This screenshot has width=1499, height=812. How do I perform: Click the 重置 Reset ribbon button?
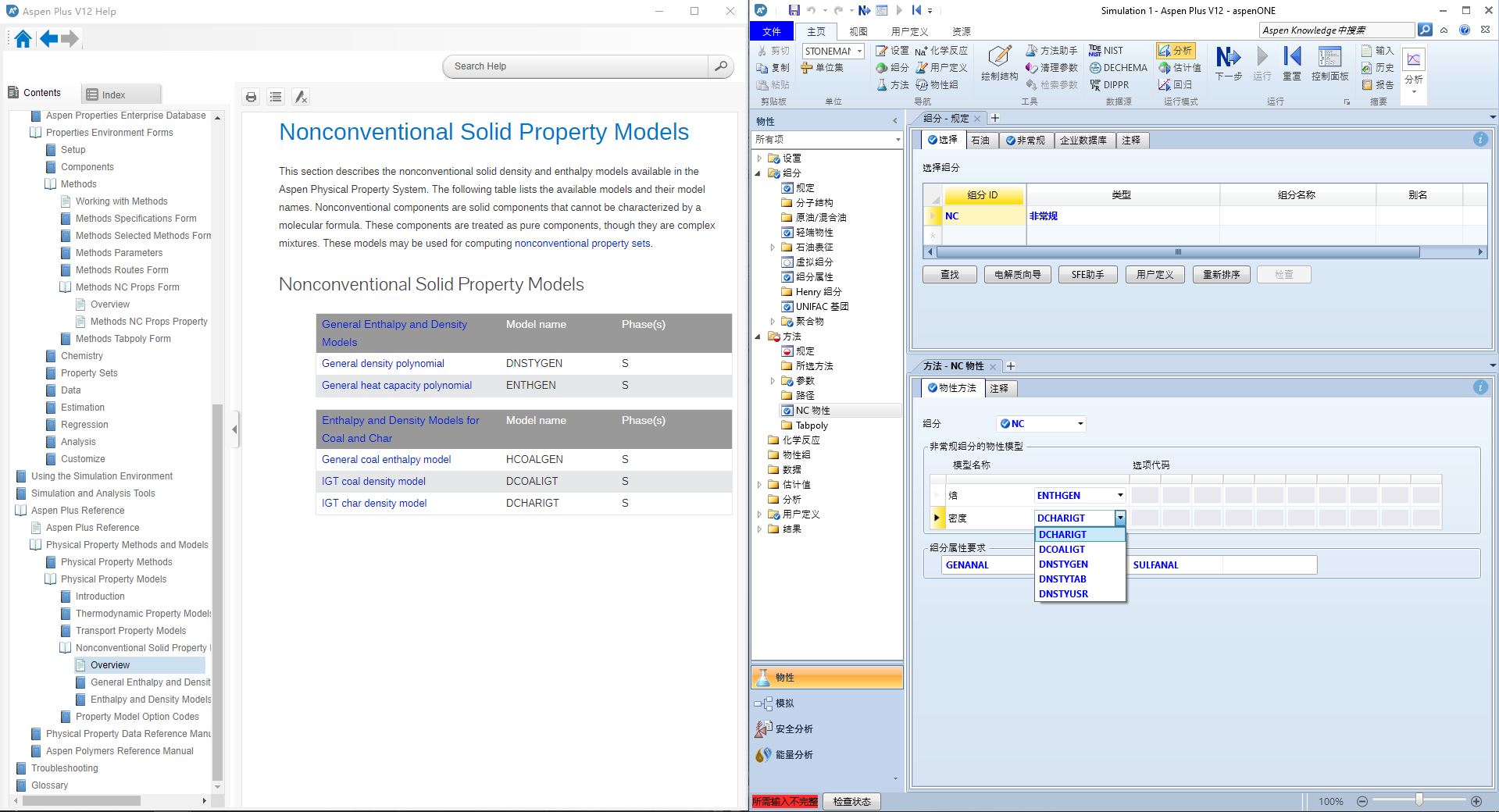[x=1292, y=63]
